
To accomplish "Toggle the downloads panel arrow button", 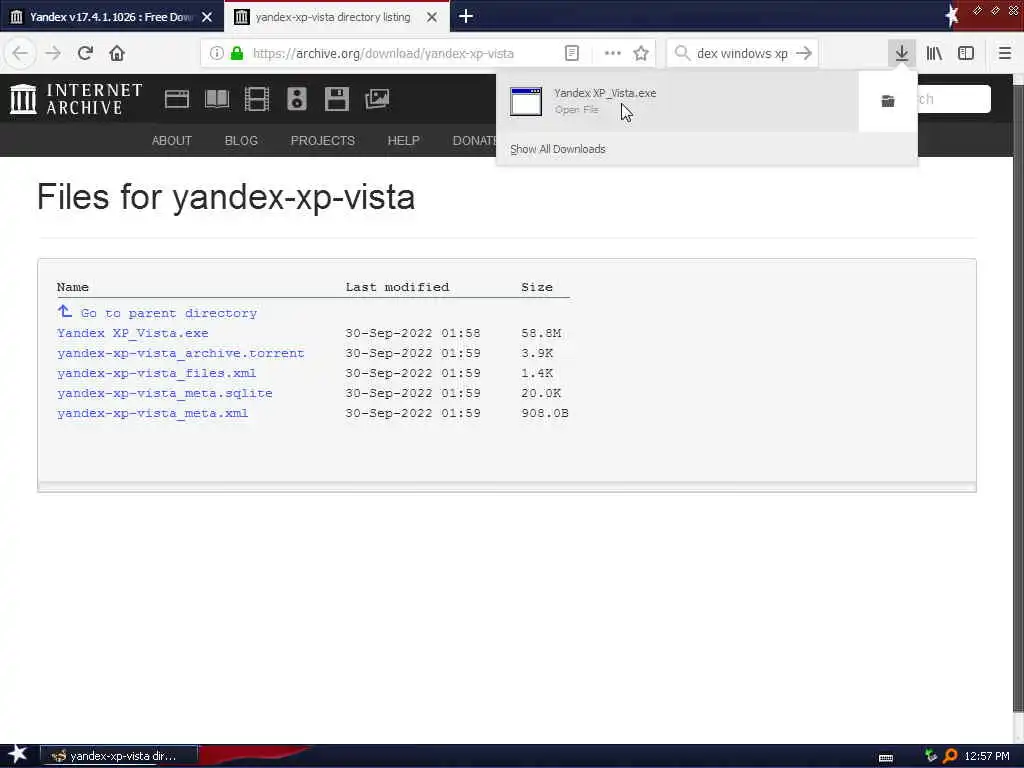I will click(x=902, y=53).
